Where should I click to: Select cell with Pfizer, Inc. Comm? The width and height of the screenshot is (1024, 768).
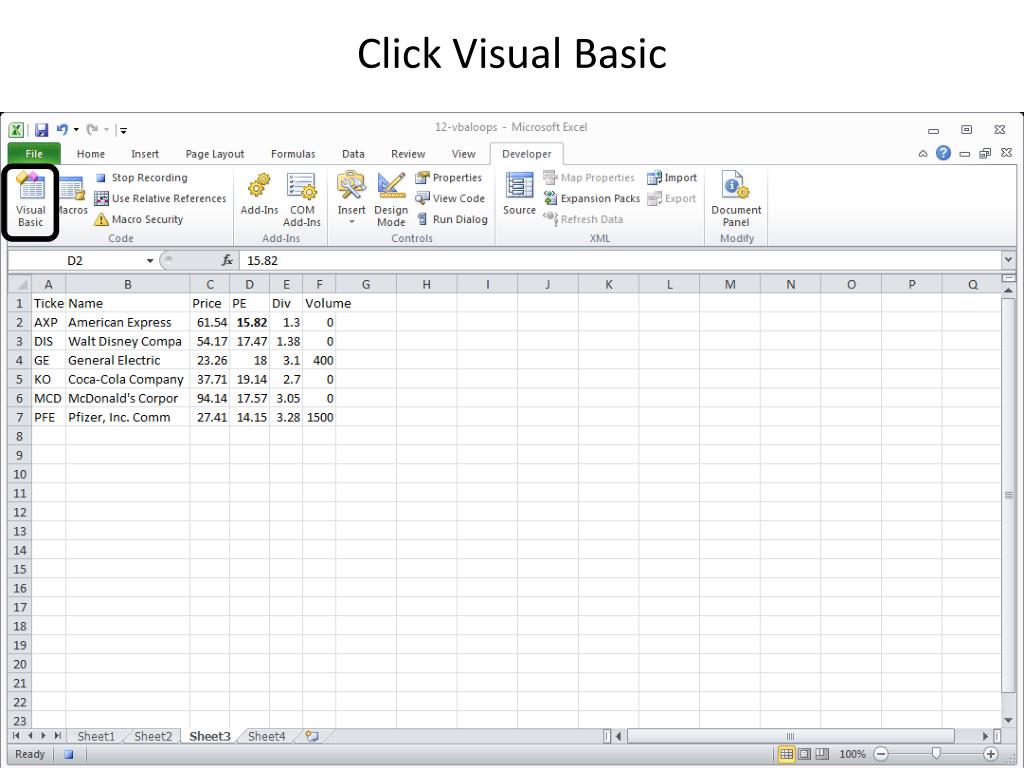click(x=127, y=417)
